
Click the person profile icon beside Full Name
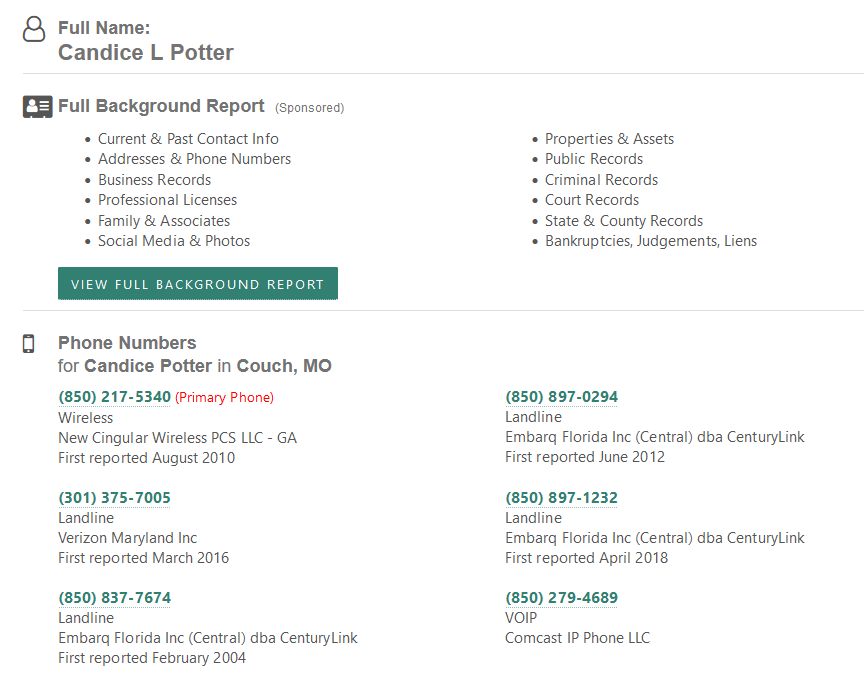pyautogui.click(x=34, y=29)
